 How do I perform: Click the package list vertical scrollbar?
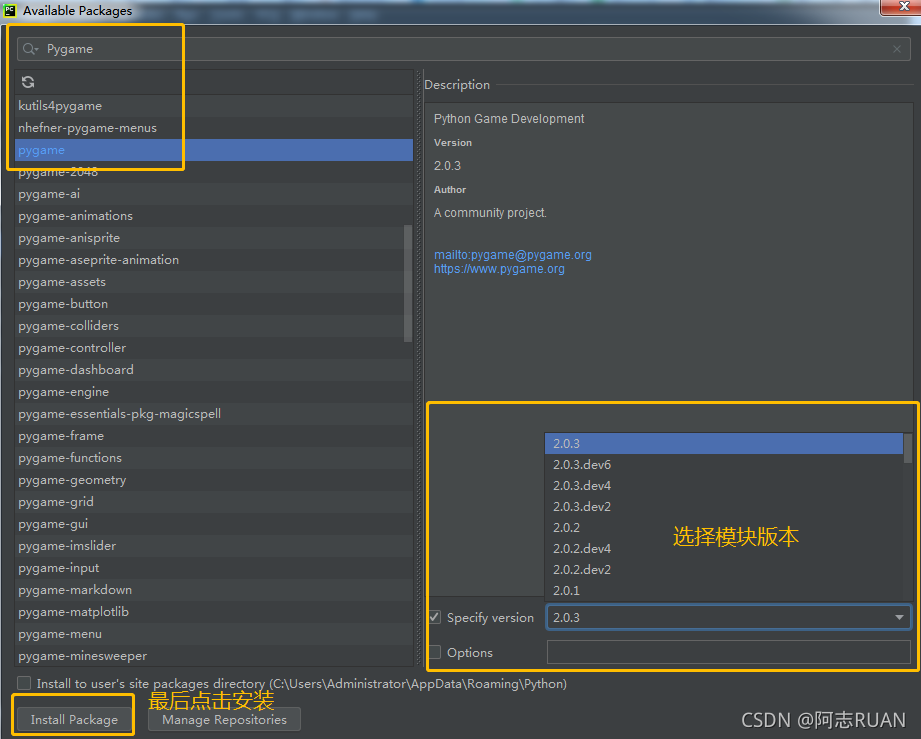(408, 284)
